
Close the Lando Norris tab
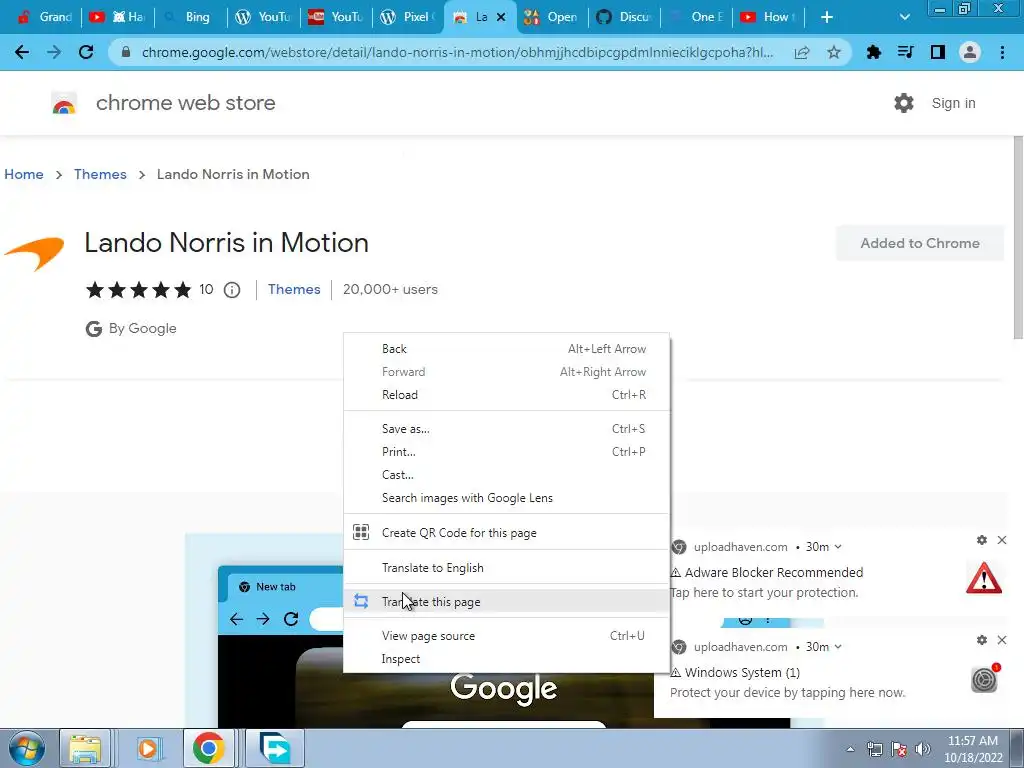[501, 17]
